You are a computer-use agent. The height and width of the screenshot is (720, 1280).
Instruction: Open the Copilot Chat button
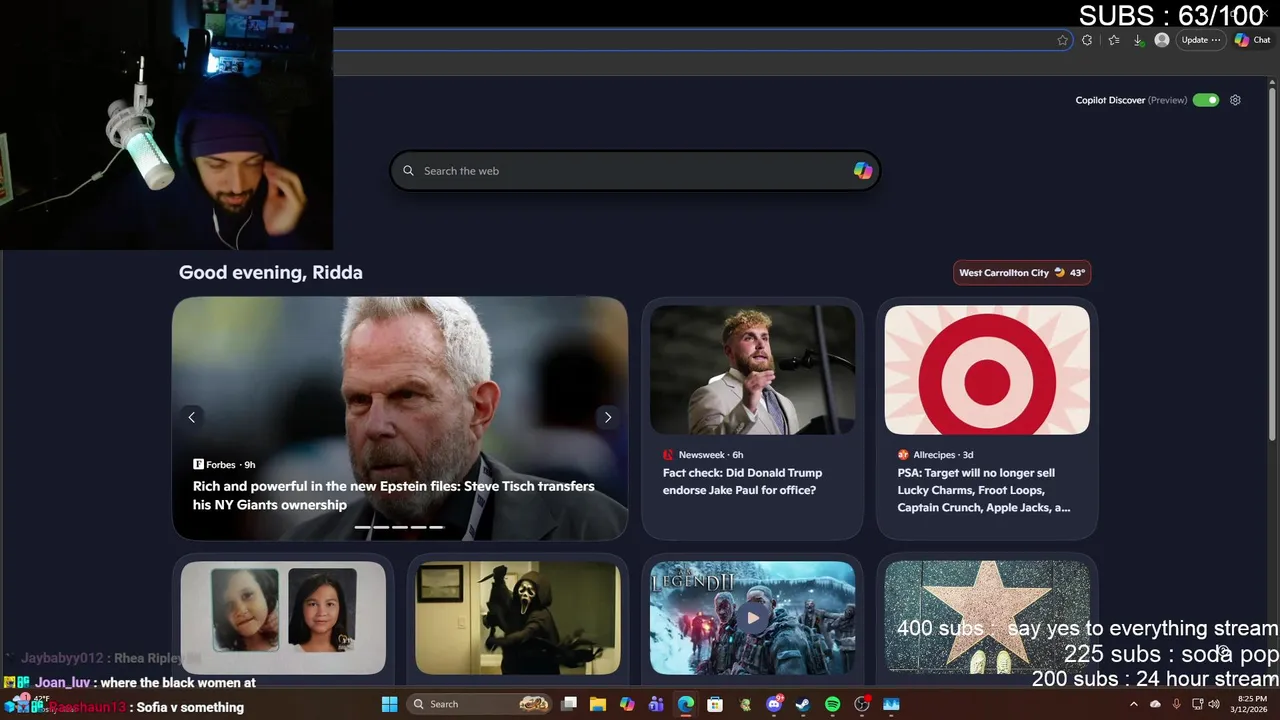pos(1253,40)
